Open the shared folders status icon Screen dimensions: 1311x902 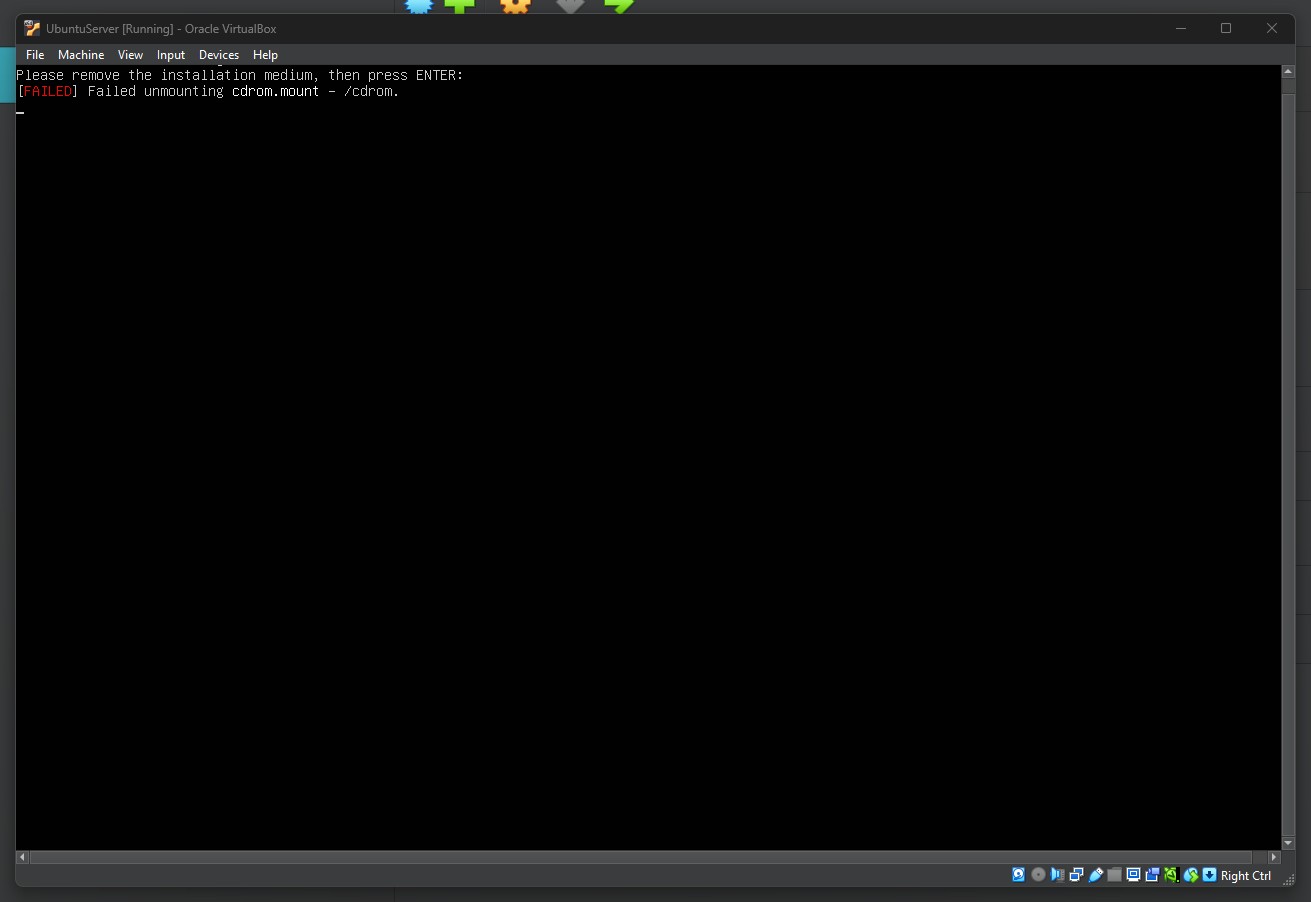coord(1114,875)
